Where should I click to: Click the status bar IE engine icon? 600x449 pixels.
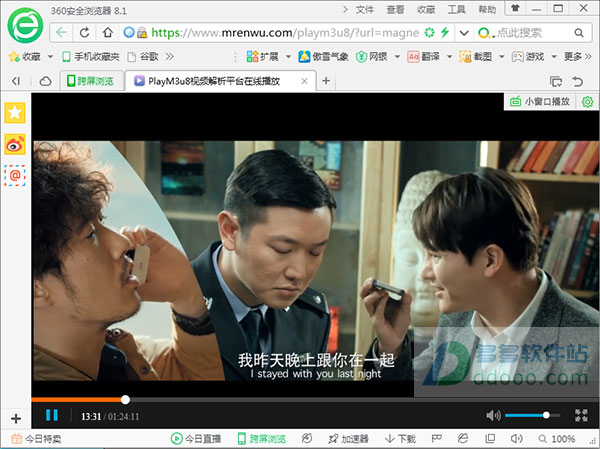coord(463,439)
